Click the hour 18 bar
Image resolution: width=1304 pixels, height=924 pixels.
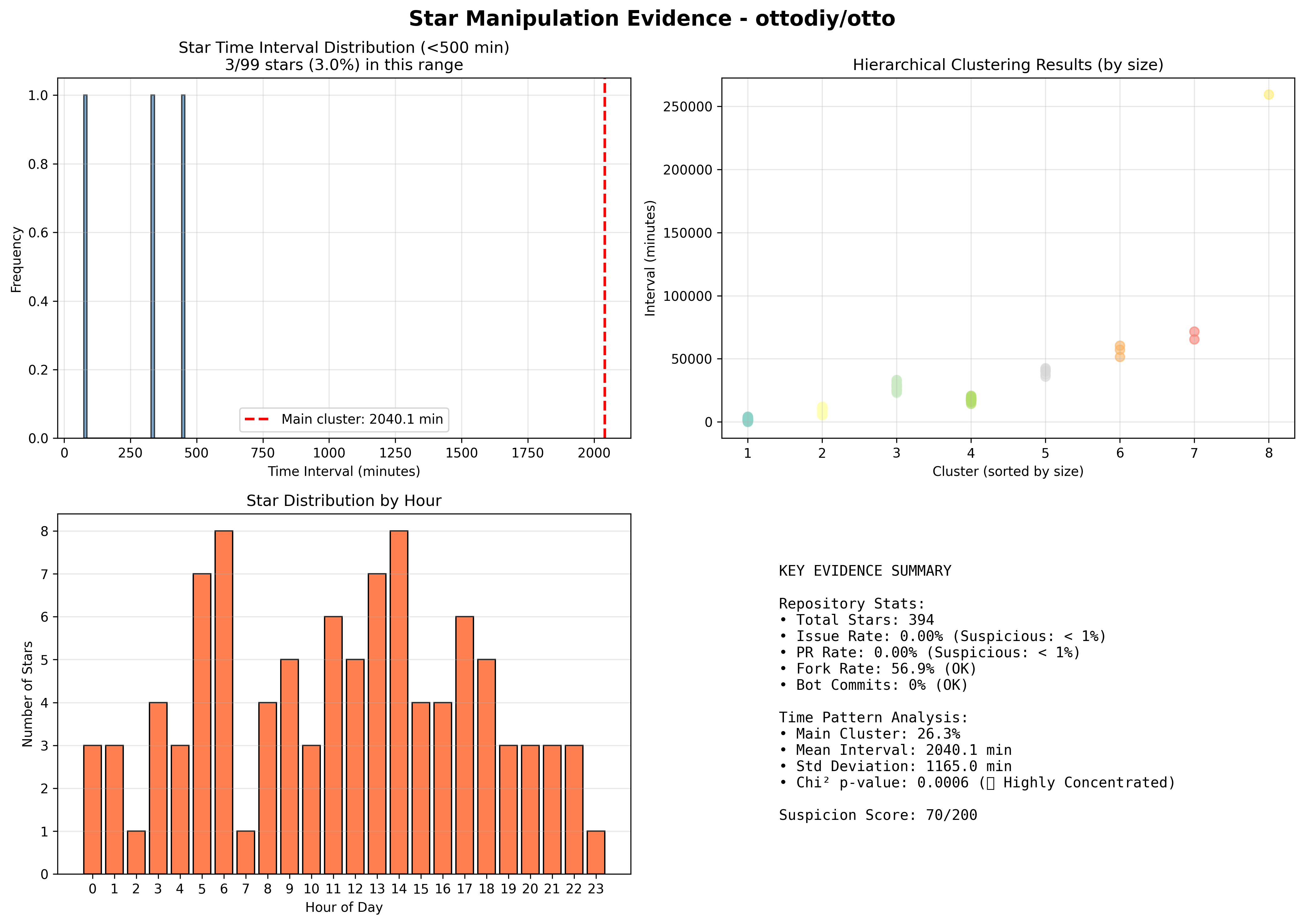[487, 766]
